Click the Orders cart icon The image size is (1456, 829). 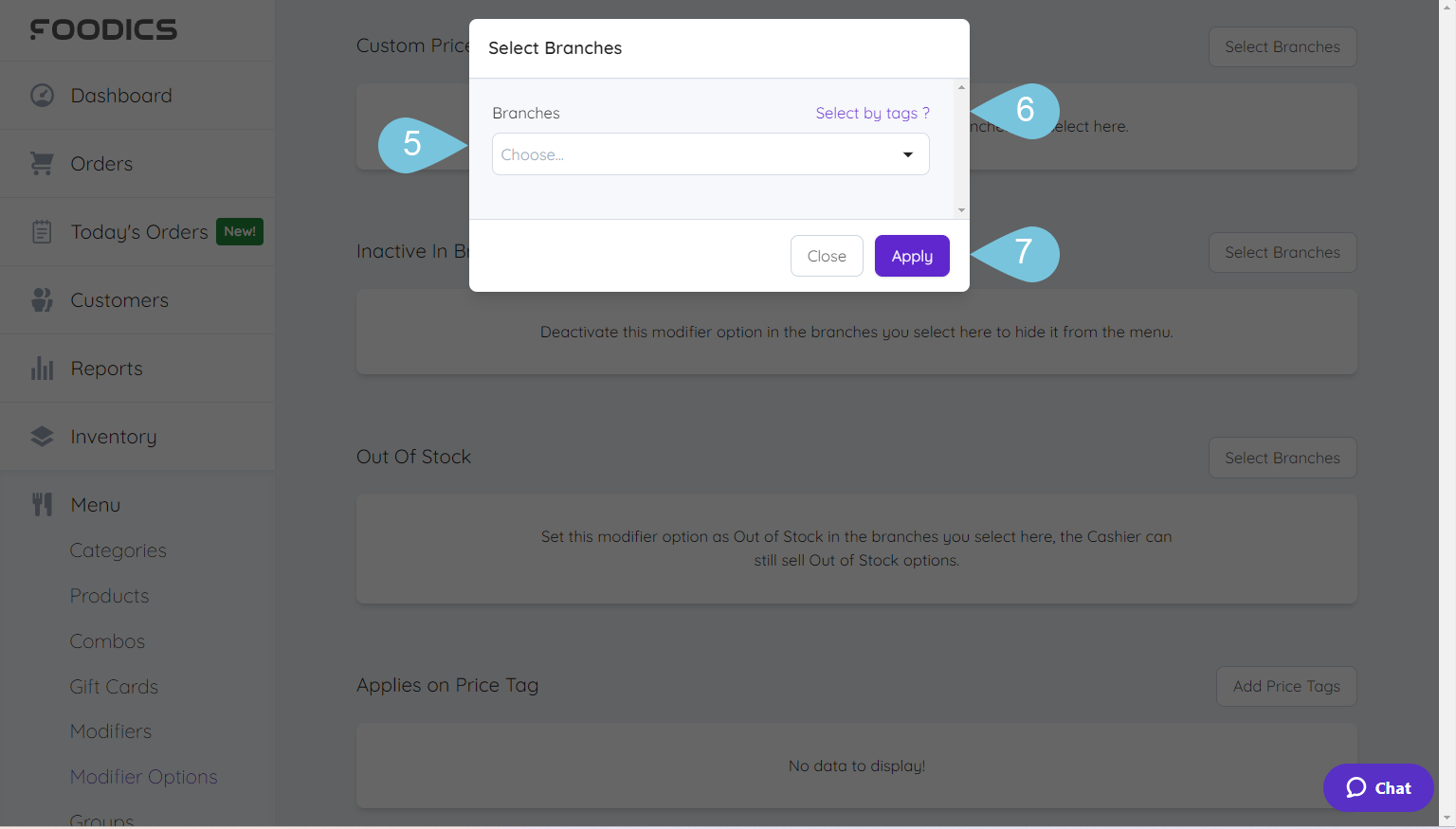coord(42,163)
